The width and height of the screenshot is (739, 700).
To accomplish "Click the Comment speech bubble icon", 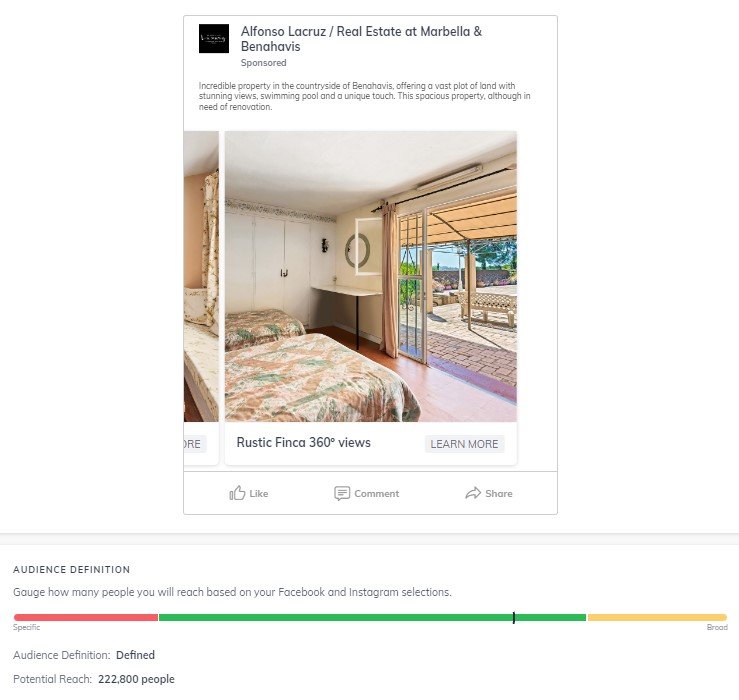I will tap(342, 494).
